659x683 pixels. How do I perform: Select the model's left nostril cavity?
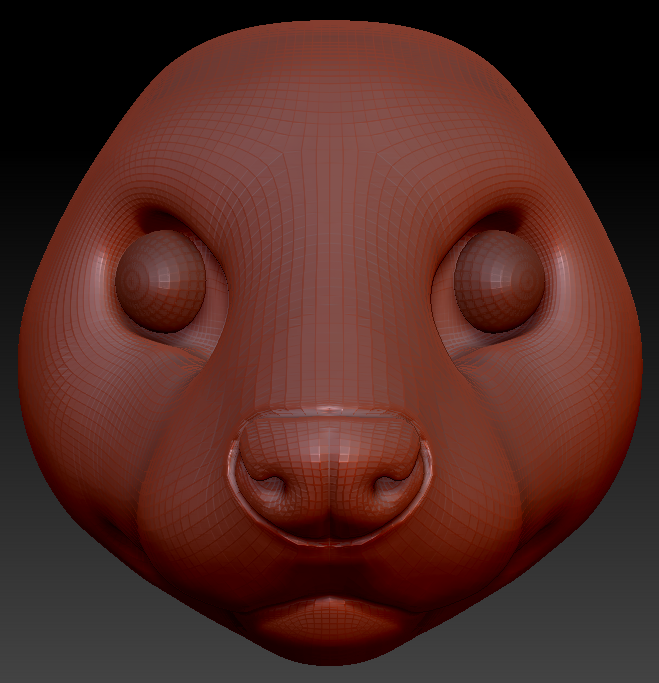(x=273, y=486)
